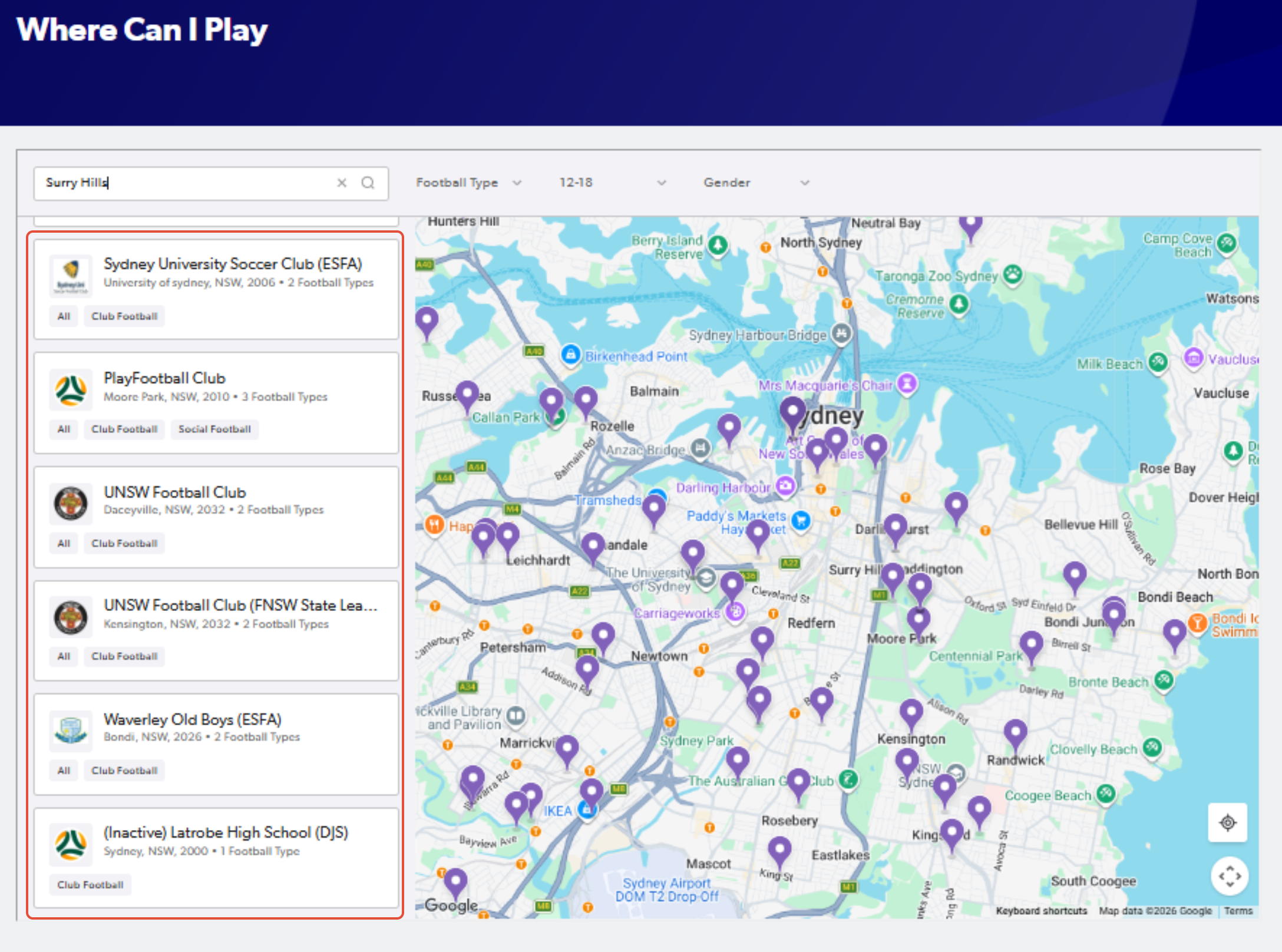This screenshot has height=952, width=1282.
Task: Click Berry Island Reserve park marker
Action: 718,245
